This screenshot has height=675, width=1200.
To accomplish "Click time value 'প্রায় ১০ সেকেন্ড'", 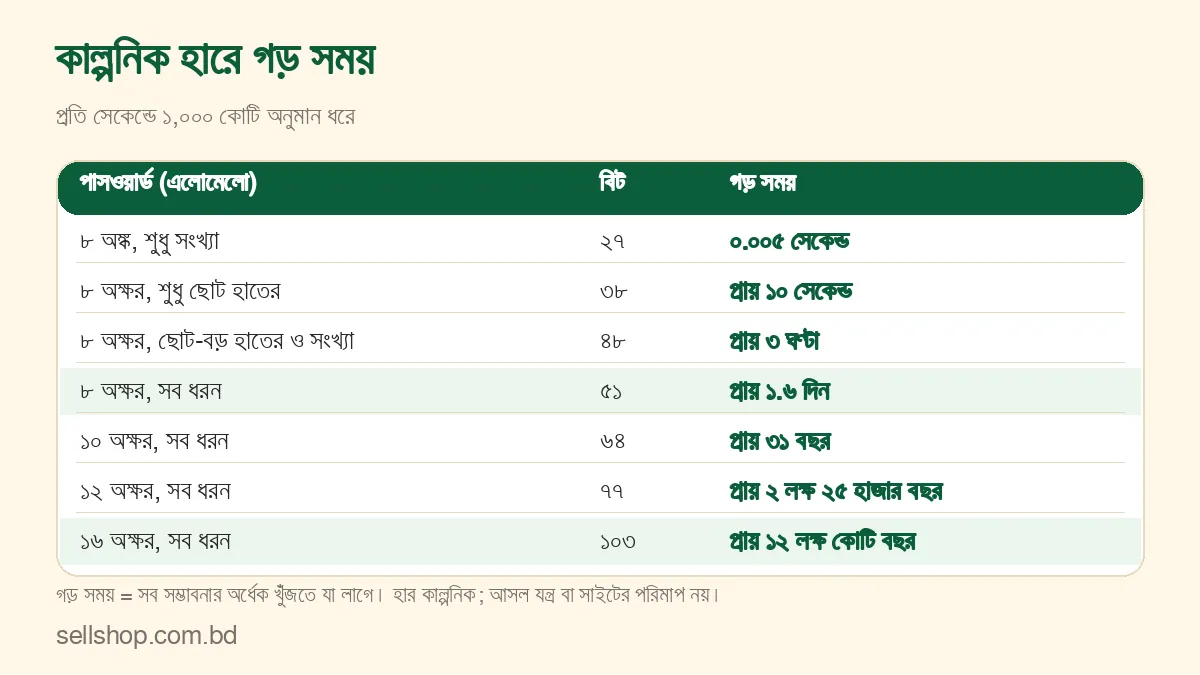I will coord(791,291).
